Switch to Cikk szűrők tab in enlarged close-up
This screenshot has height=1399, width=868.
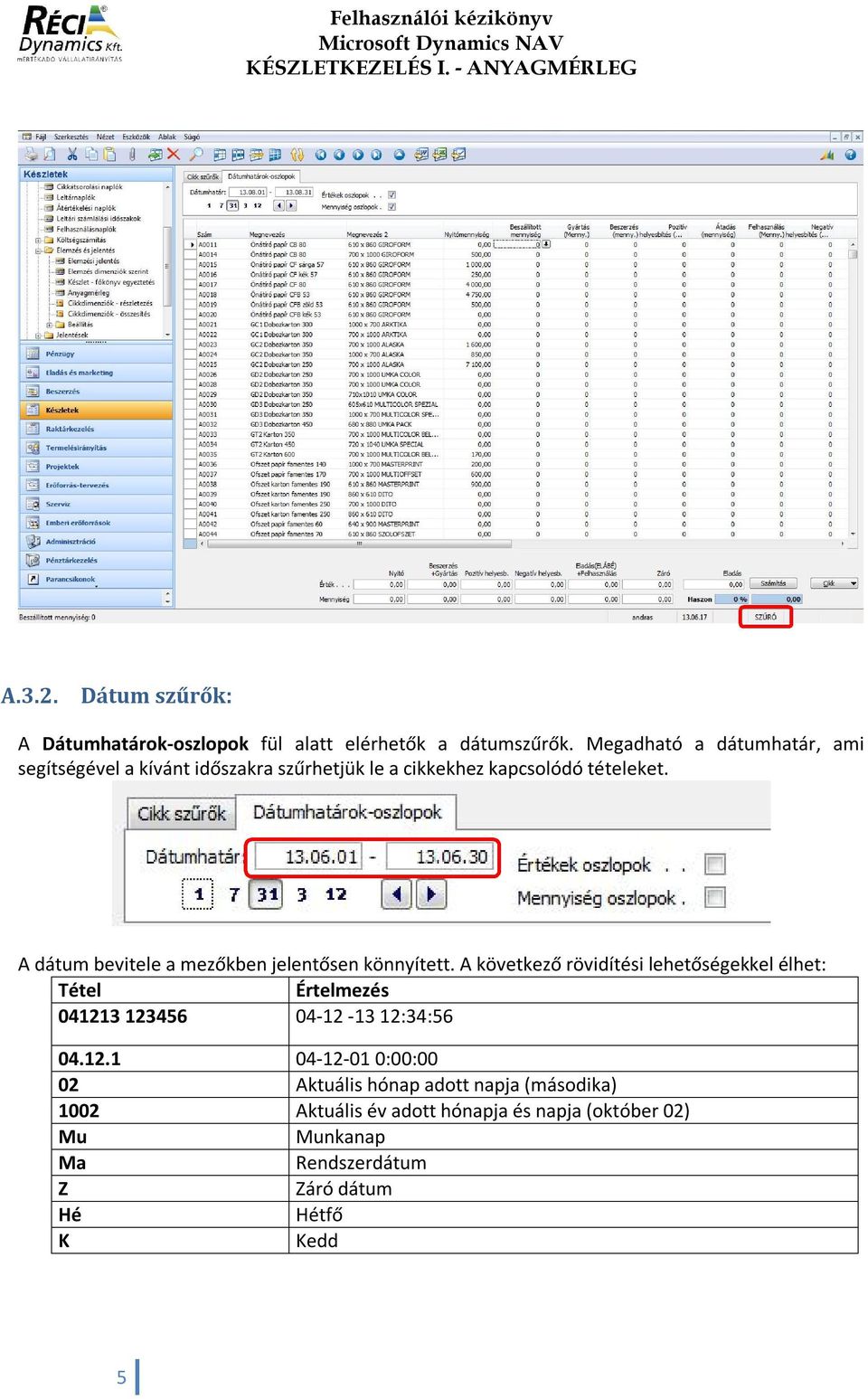pyautogui.click(x=182, y=813)
